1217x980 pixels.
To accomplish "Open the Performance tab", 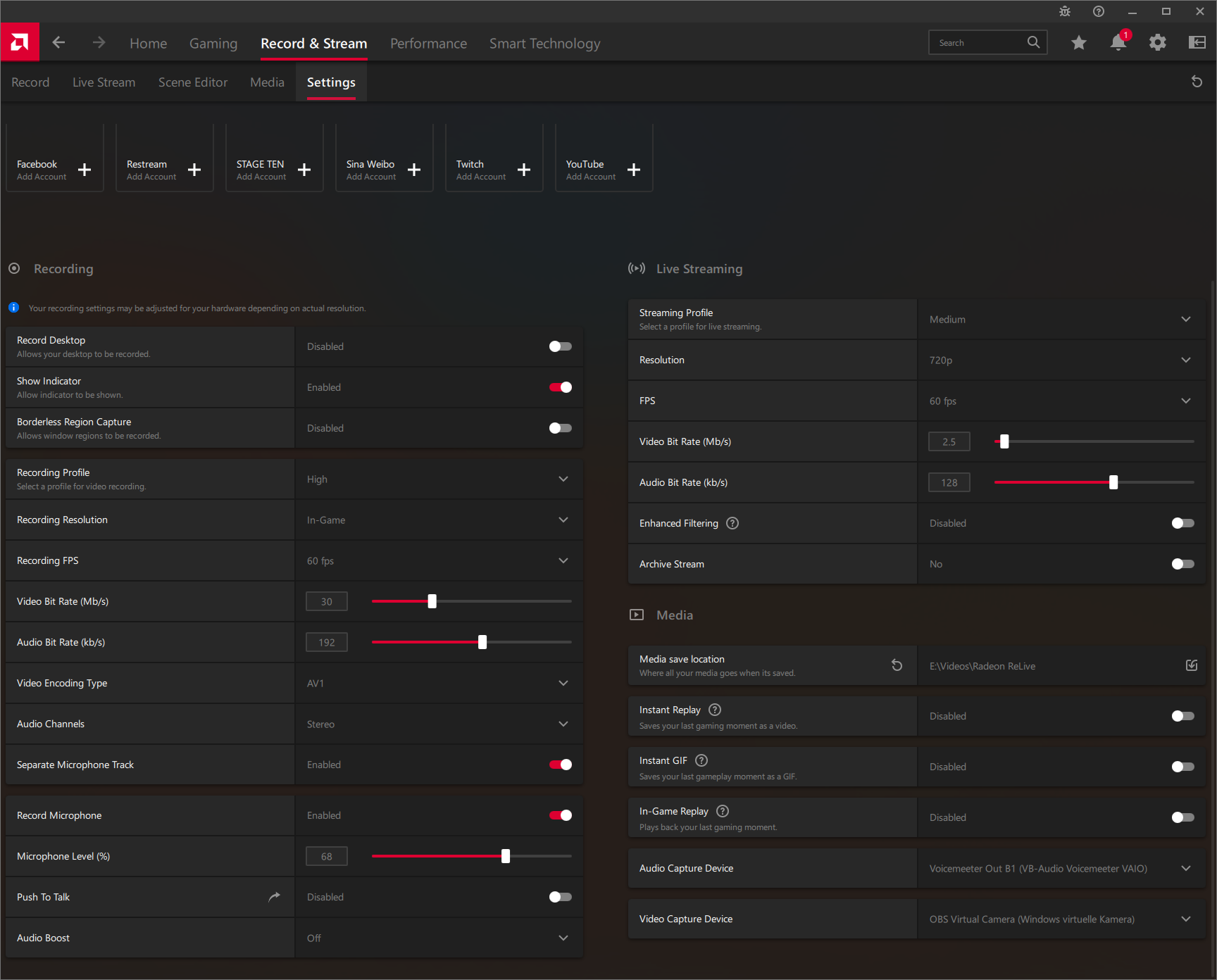I will click(428, 44).
